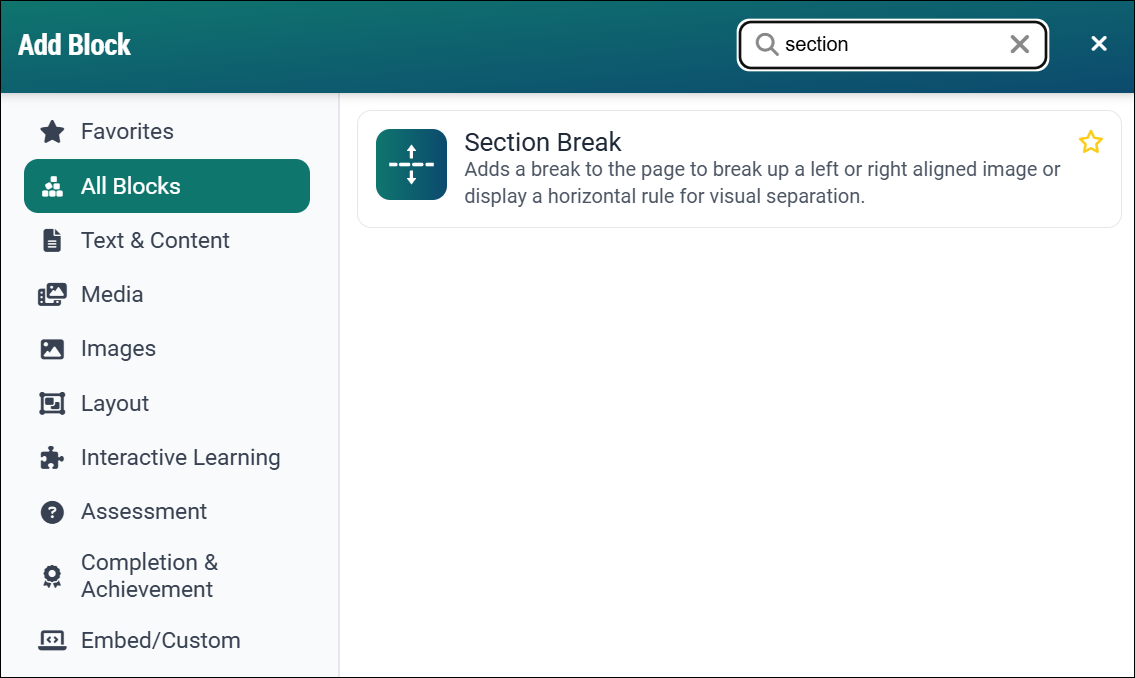Click the Section Break block thumbnail icon
Image resolution: width=1135 pixels, height=678 pixels.
(x=411, y=164)
